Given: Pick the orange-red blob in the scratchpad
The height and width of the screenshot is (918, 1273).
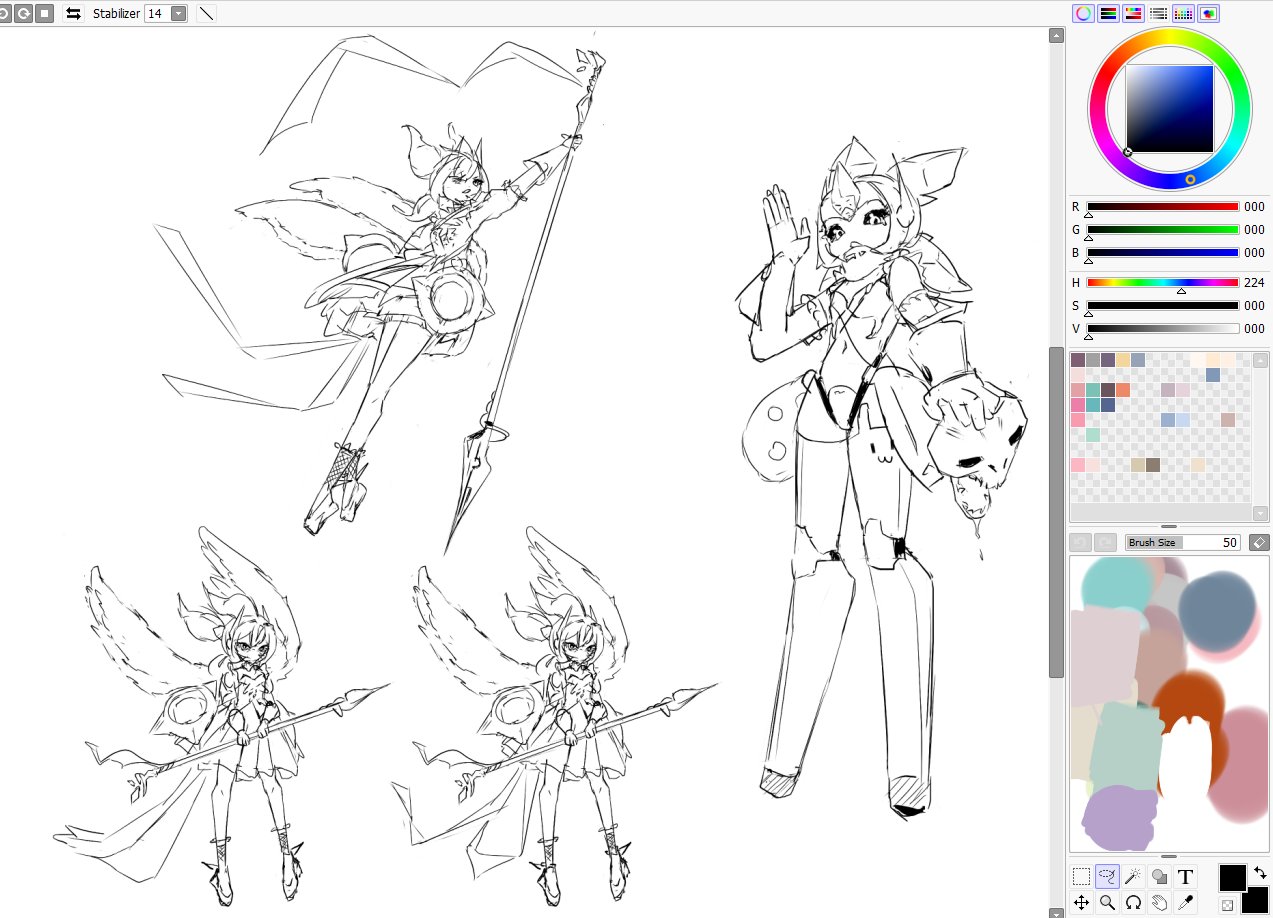Looking at the screenshot, I should tap(1190, 700).
